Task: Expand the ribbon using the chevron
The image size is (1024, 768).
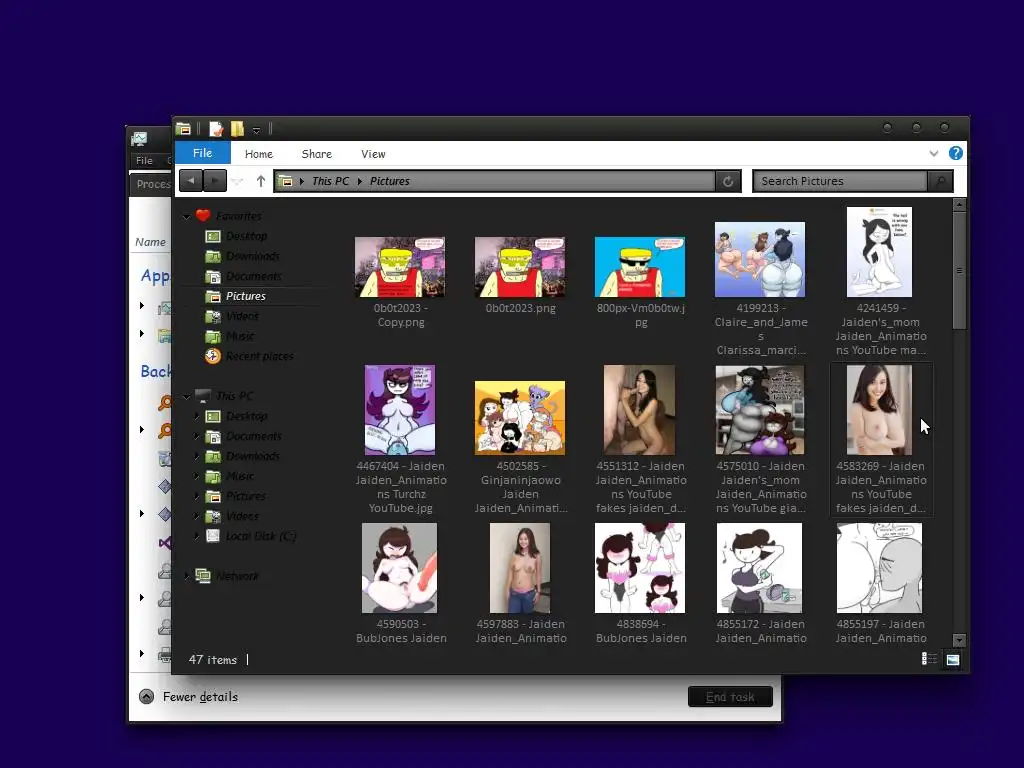Action: (x=934, y=153)
